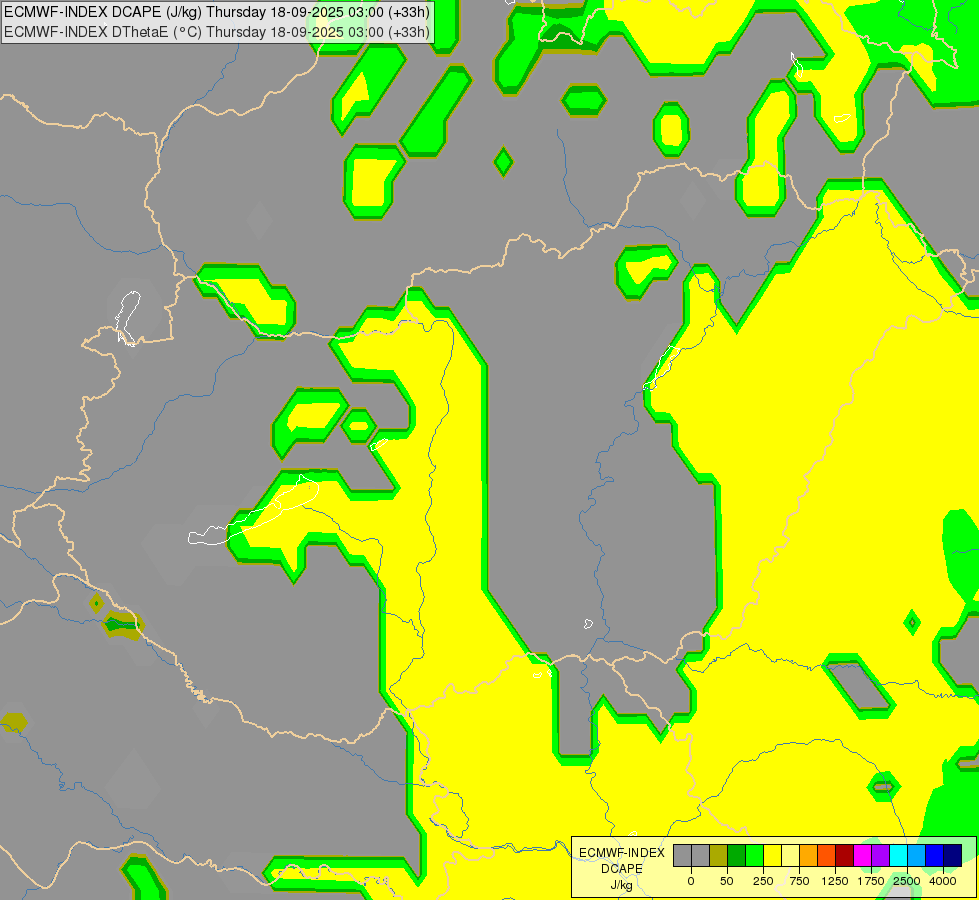Click the legend value label 50
979x900 pixels.
(727, 881)
